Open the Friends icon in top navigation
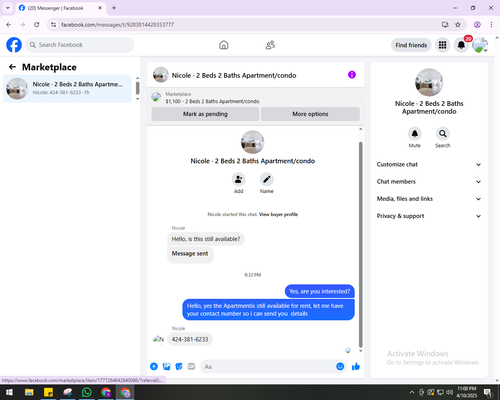Viewport: 500px width, 400px height. (x=270, y=45)
